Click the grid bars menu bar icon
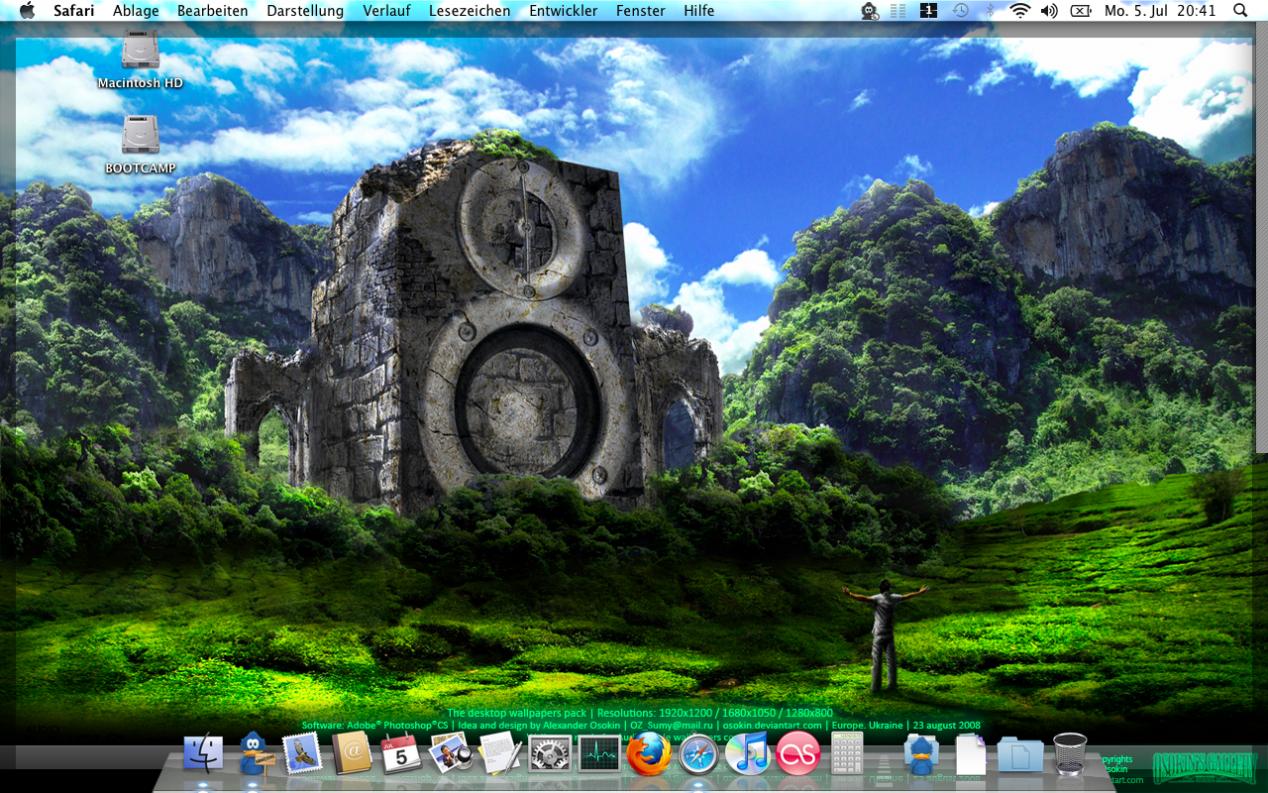Viewport: 1268px width, 793px height. 898,11
